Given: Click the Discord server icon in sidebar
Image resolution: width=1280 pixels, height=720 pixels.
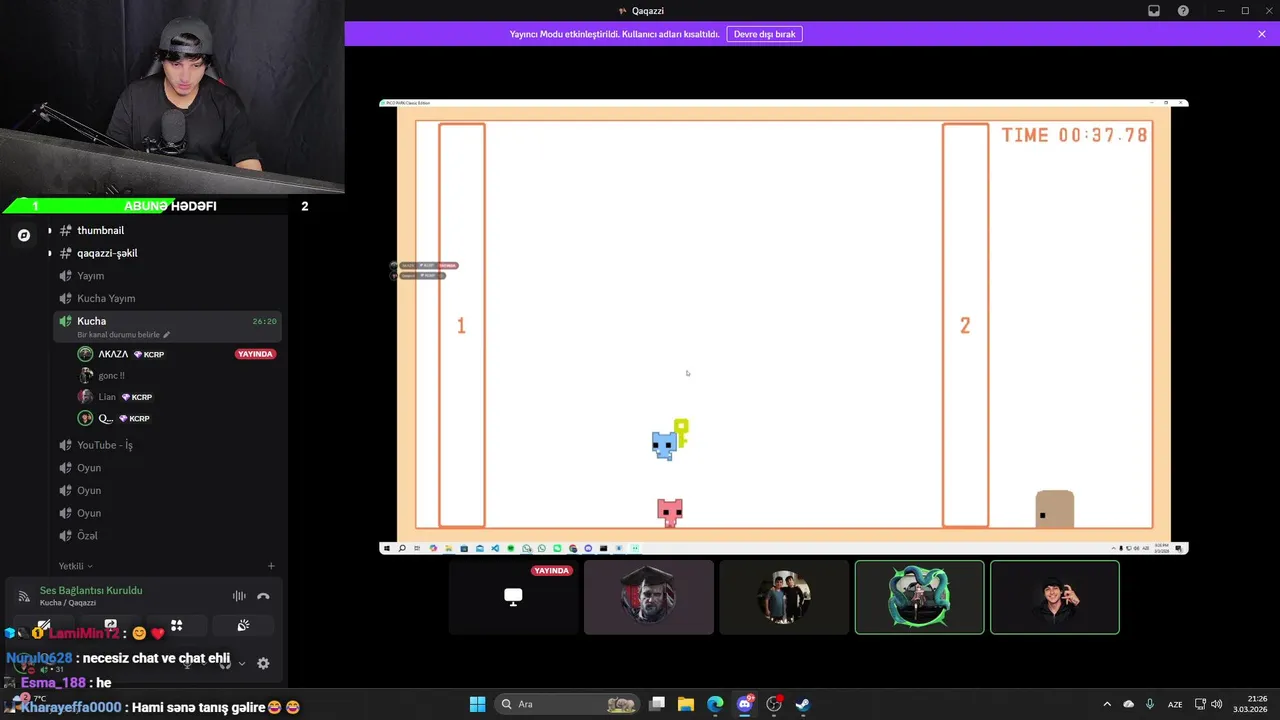Looking at the screenshot, I should pos(24,235).
